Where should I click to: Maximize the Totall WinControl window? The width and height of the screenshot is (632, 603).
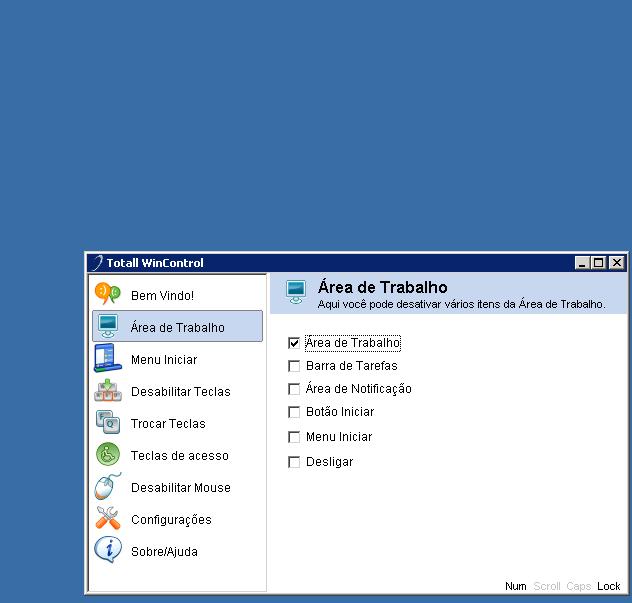coord(599,263)
